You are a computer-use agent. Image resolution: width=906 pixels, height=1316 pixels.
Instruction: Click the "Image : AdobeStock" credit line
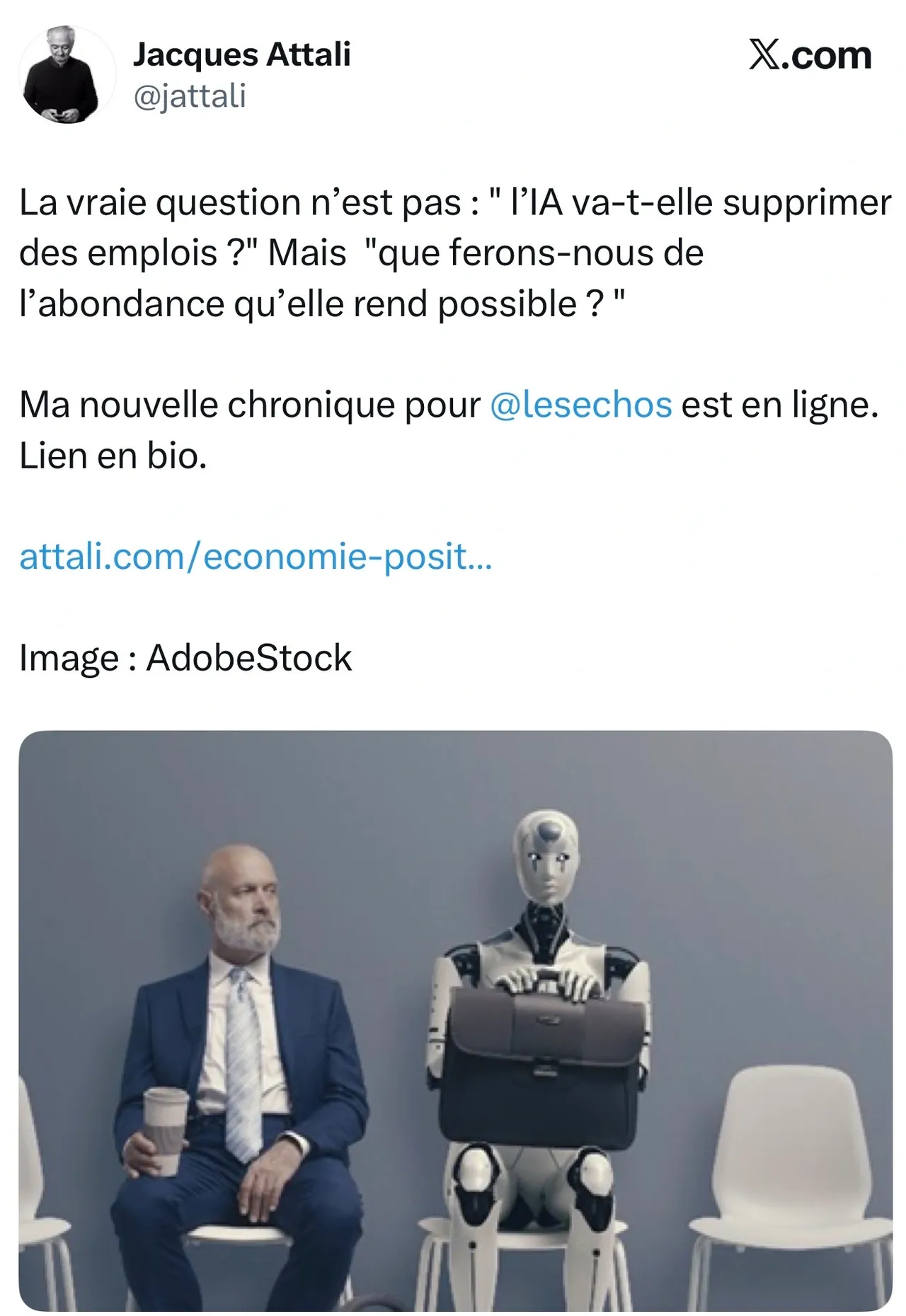(x=185, y=658)
